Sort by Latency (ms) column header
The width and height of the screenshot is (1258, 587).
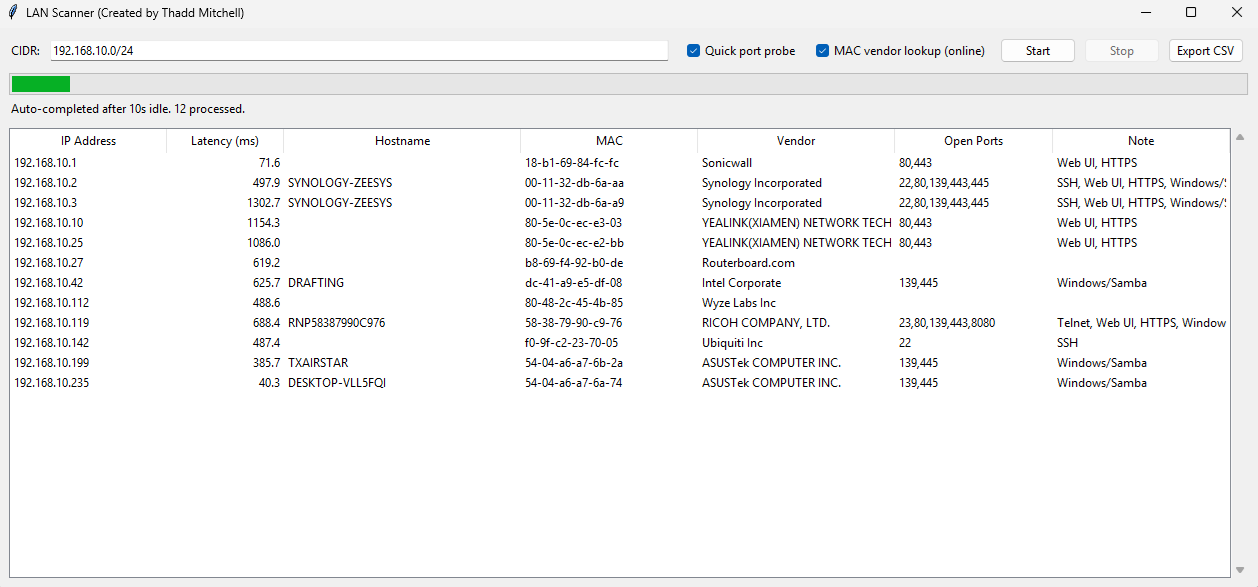pyautogui.click(x=225, y=141)
